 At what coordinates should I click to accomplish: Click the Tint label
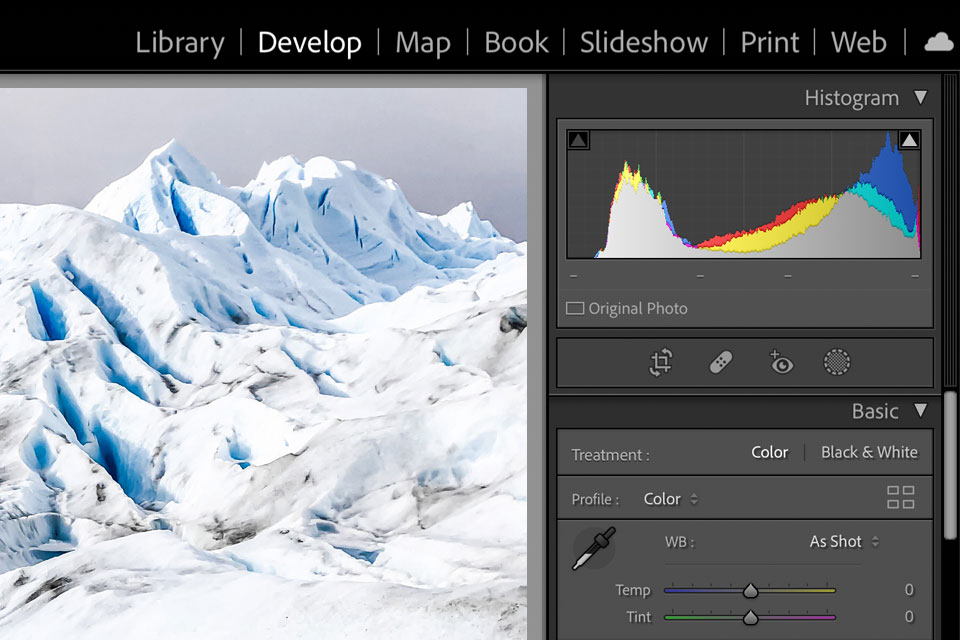[639, 617]
